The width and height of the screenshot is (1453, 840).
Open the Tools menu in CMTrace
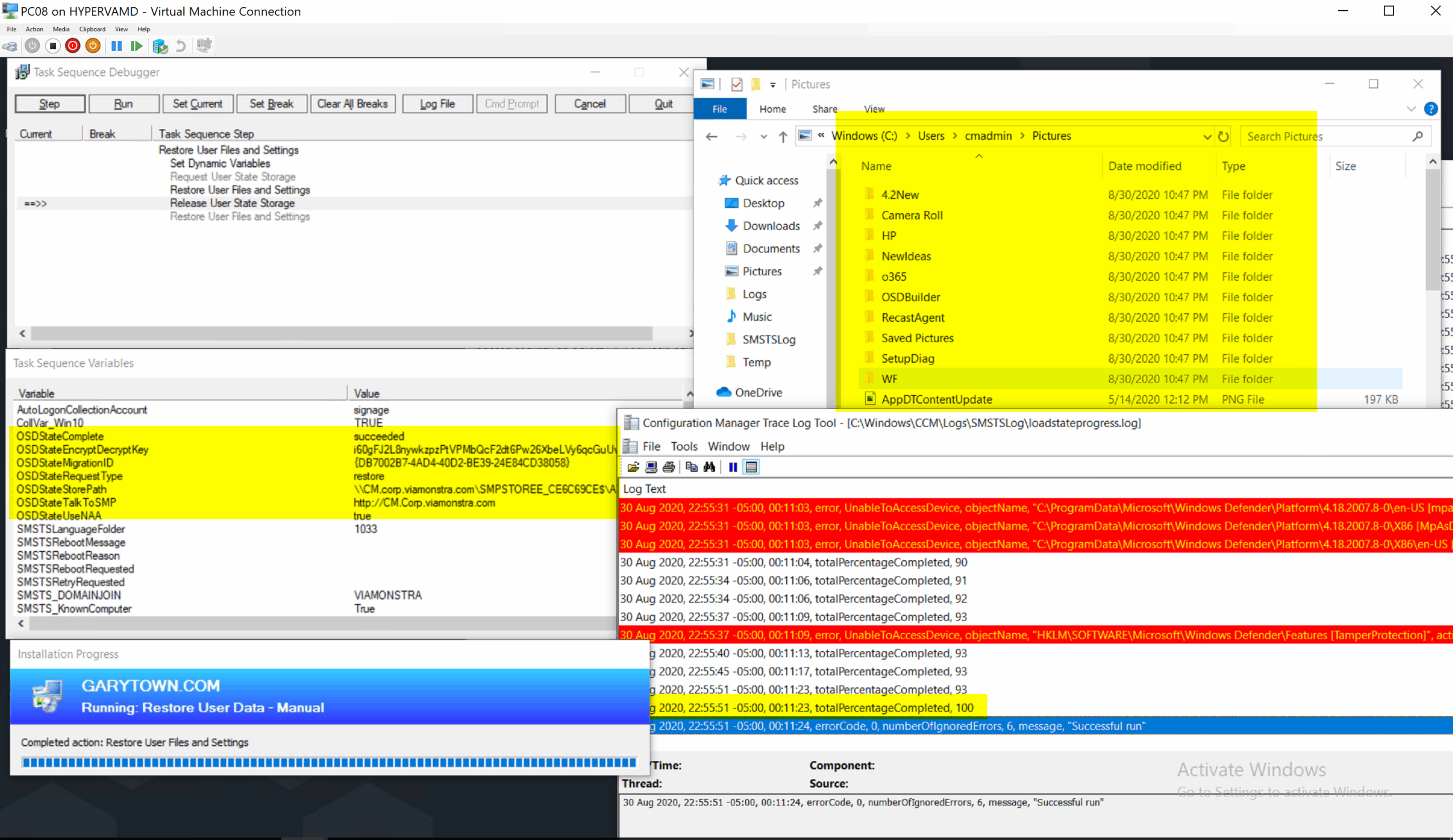pos(684,446)
